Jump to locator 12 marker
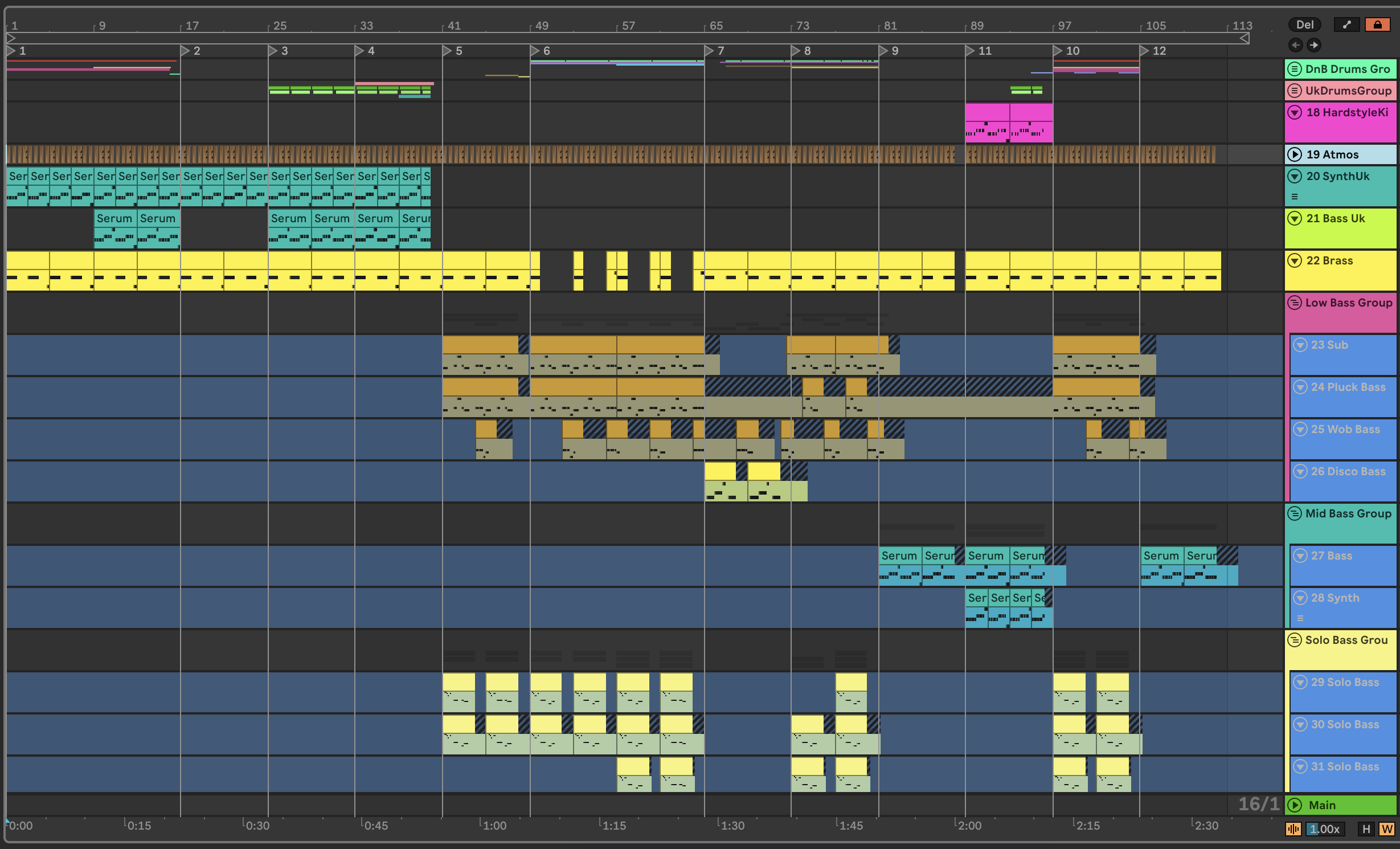The width and height of the screenshot is (1400, 849). click(1144, 51)
